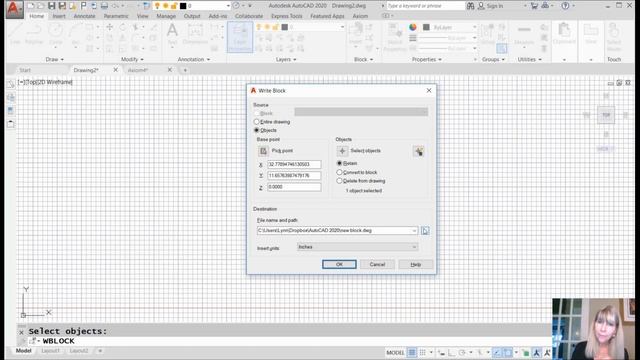Screen dimensions: 640x360
Task: Add a new drawing tab with plus
Action: [185, 70]
